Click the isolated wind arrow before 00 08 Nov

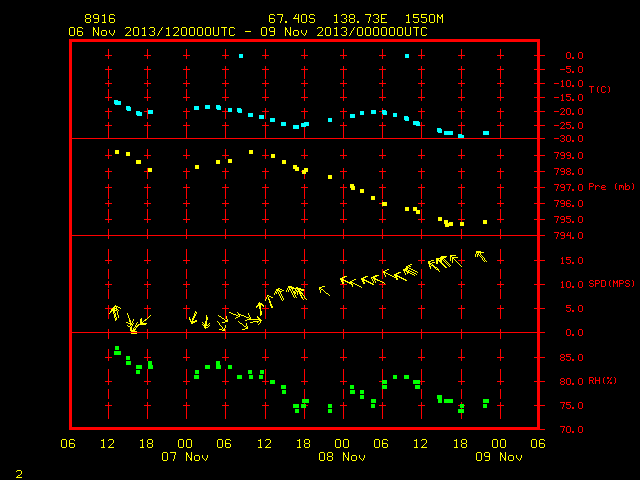(324, 291)
